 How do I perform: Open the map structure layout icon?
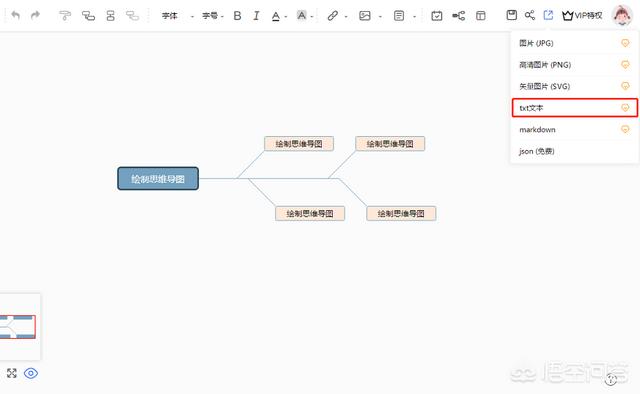(x=459, y=16)
